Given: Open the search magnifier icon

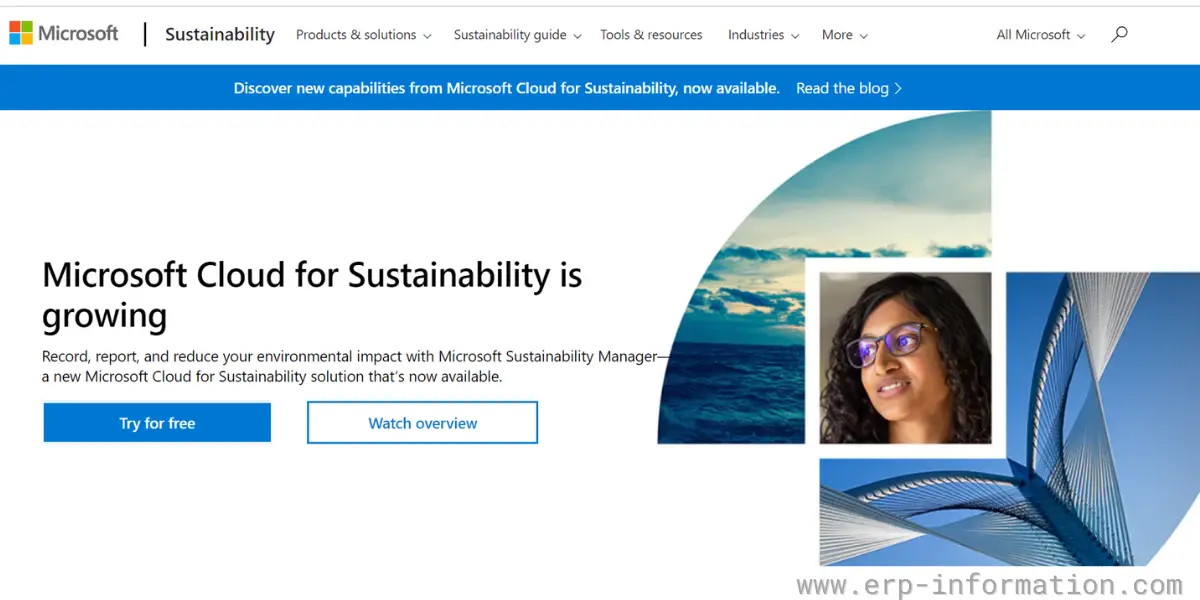Looking at the screenshot, I should [1119, 34].
